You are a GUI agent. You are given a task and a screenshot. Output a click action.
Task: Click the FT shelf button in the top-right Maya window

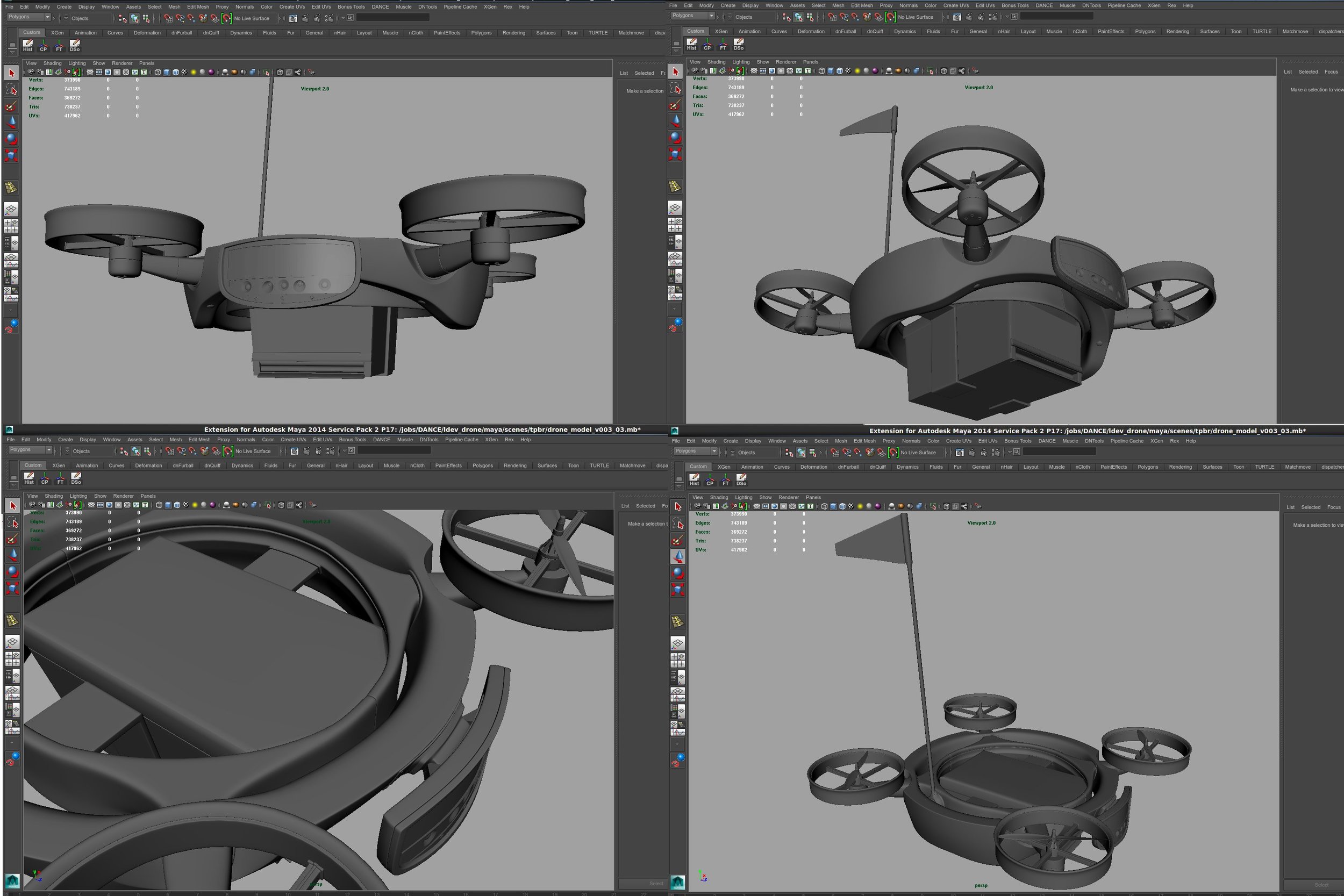click(723, 44)
